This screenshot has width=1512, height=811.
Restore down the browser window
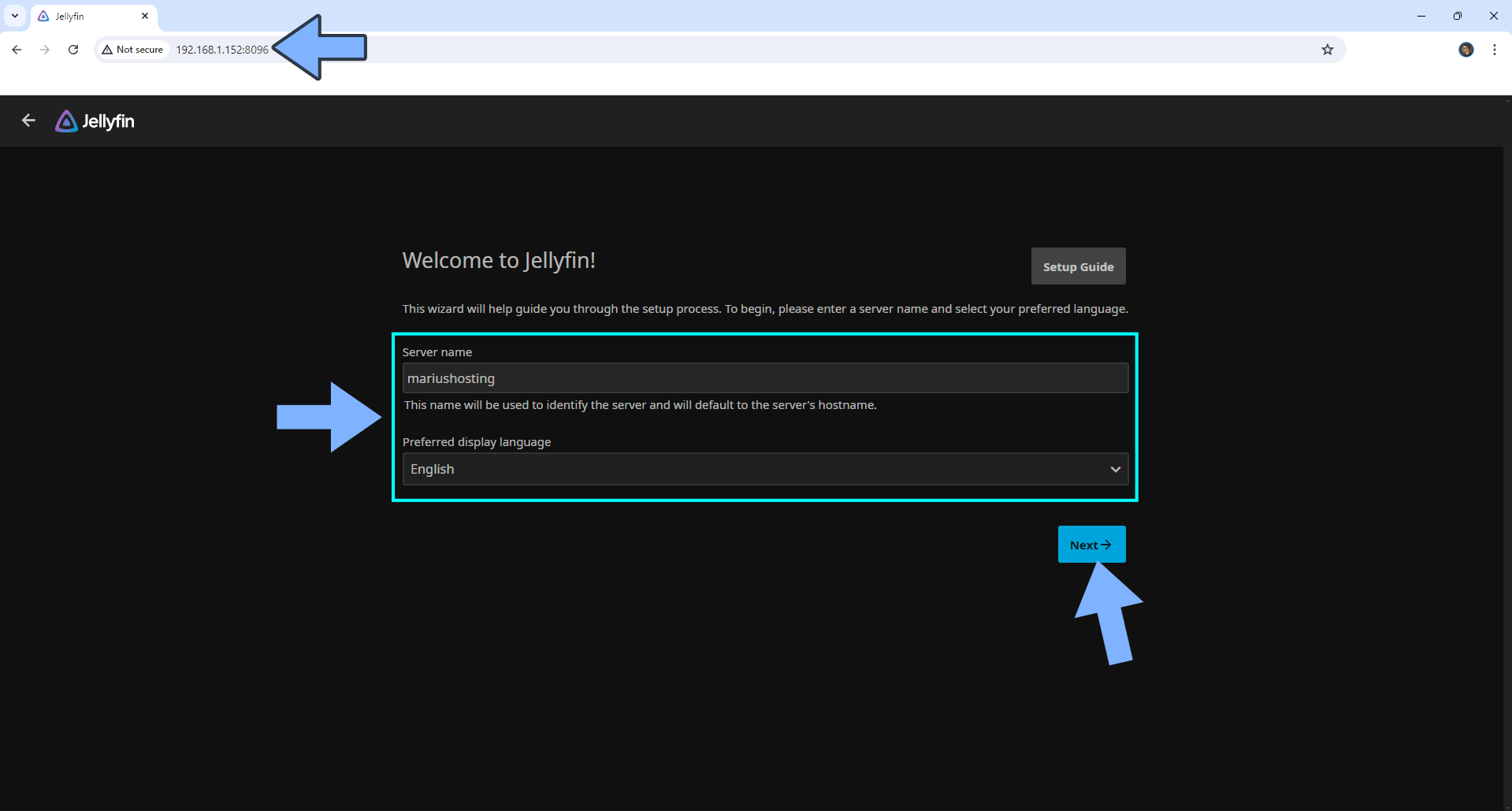click(1458, 16)
